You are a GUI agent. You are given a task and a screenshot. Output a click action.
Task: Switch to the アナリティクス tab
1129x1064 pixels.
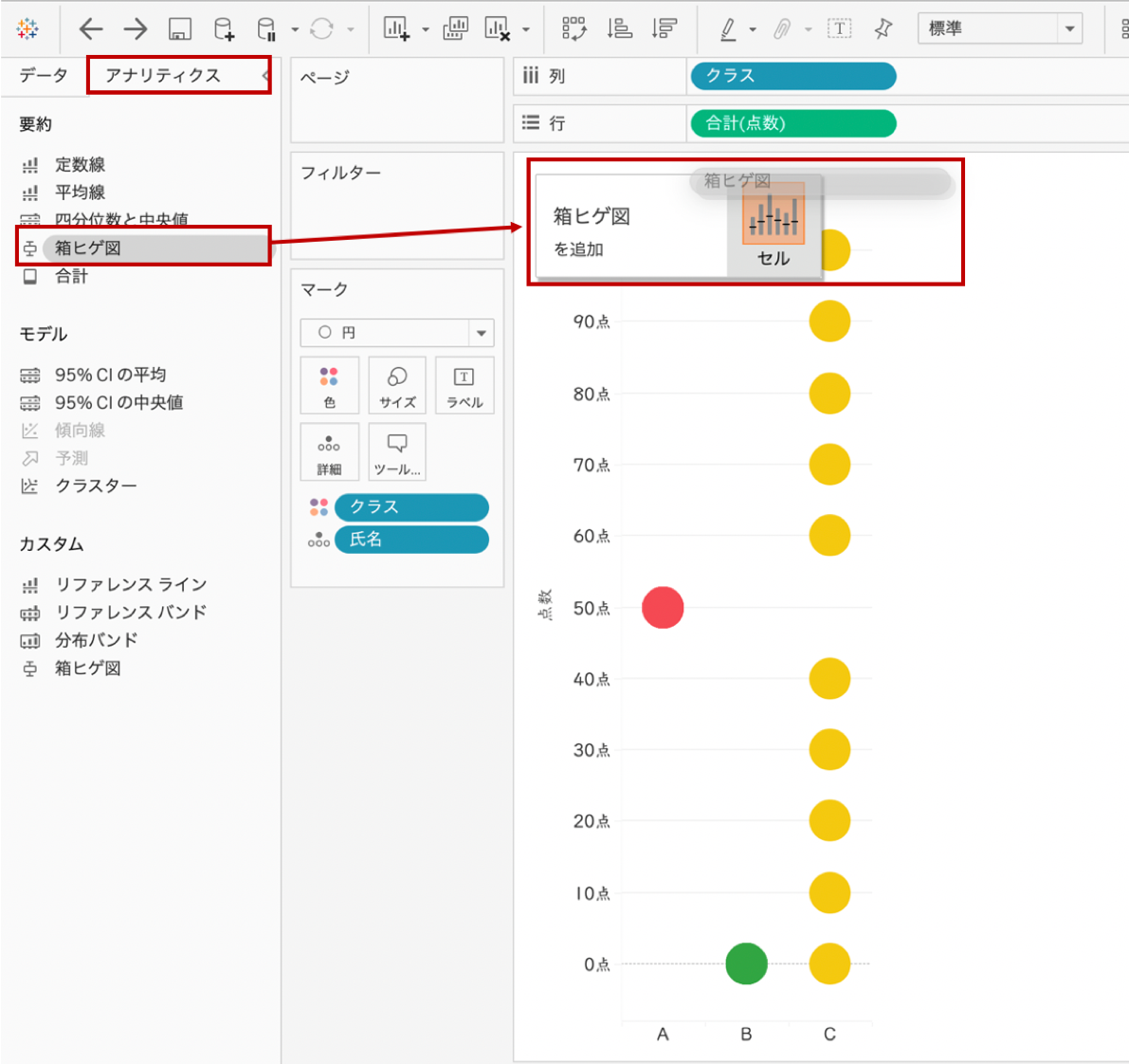pyautogui.click(x=163, y=76)
